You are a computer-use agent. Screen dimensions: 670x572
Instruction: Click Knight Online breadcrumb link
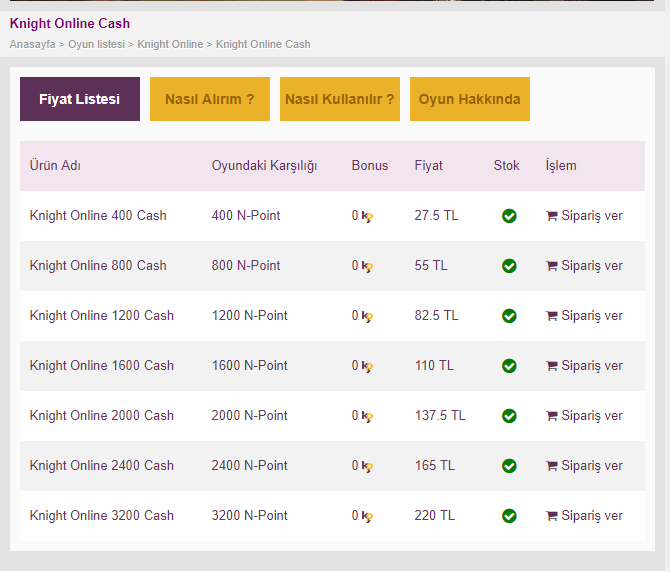tap(170, 44)
